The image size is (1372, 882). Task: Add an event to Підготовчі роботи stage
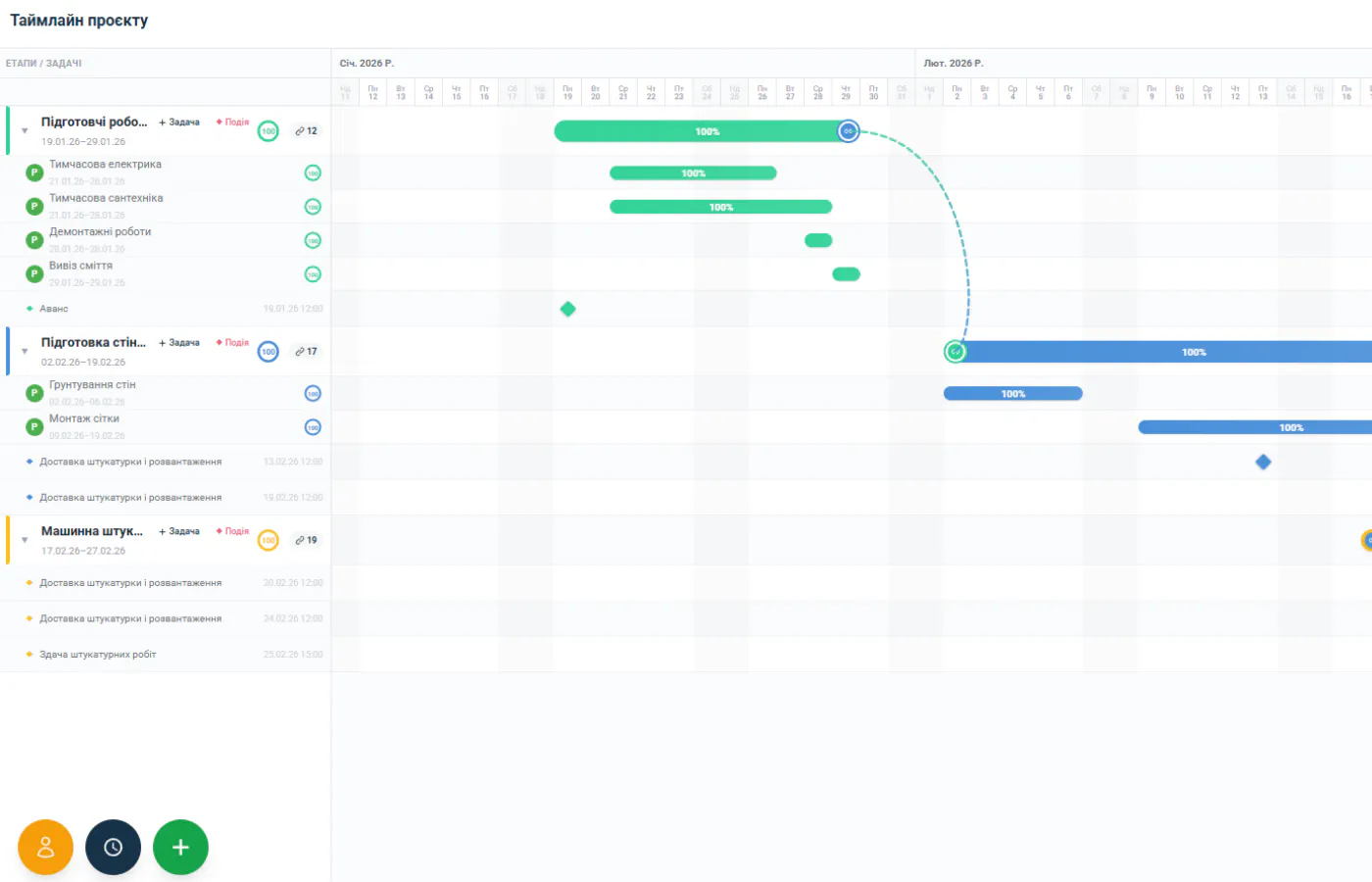[x=232, y=122]
